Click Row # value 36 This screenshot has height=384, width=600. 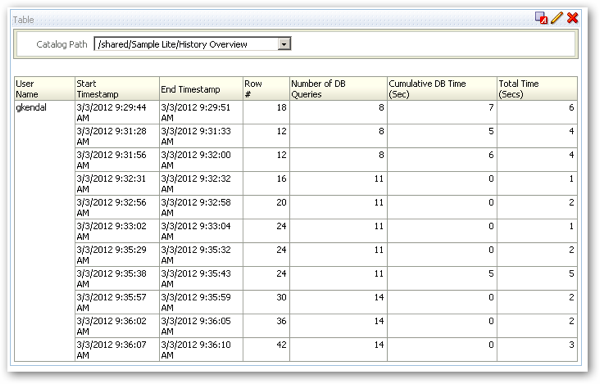point(281,321)
